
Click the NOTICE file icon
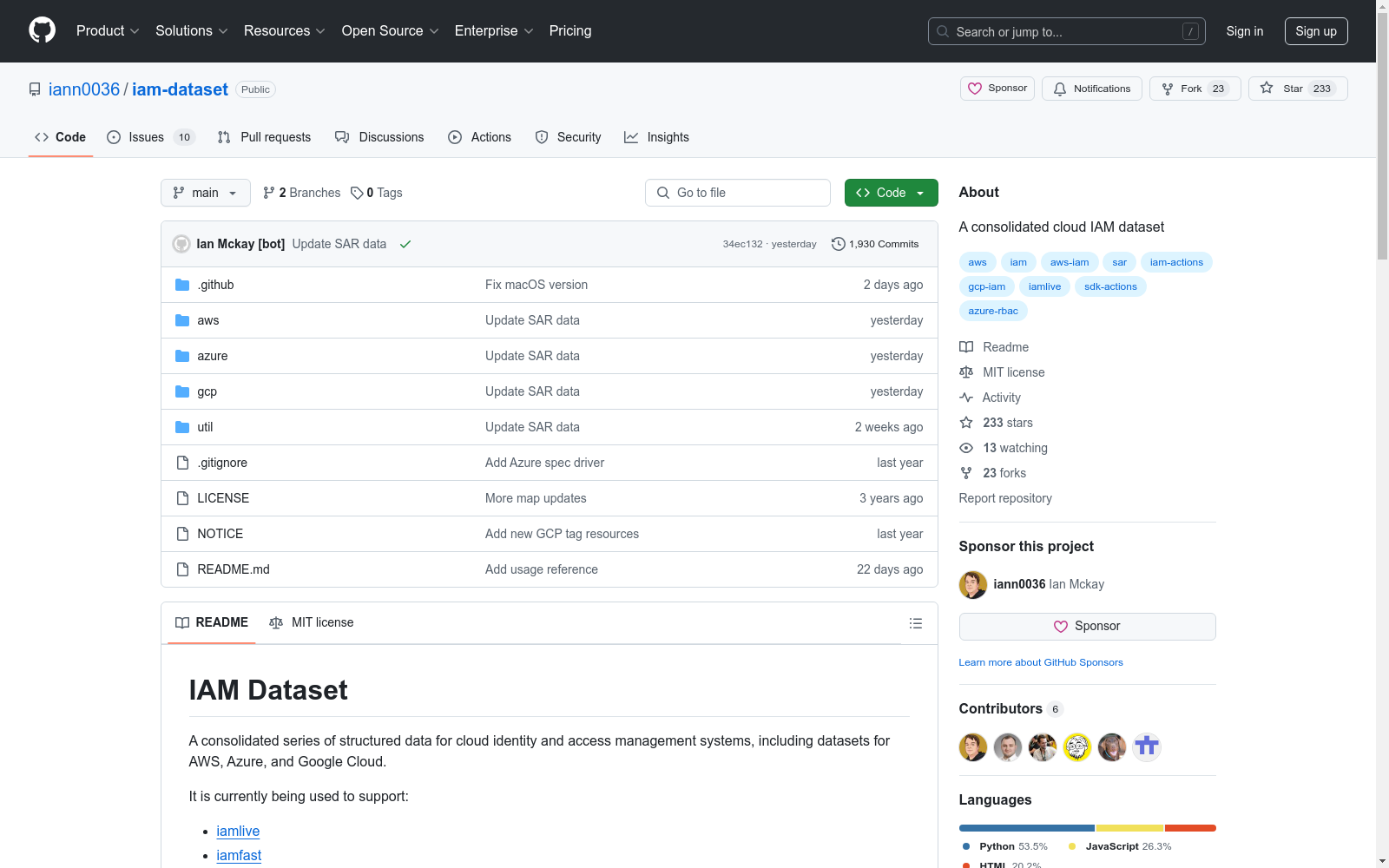(182, 534)
